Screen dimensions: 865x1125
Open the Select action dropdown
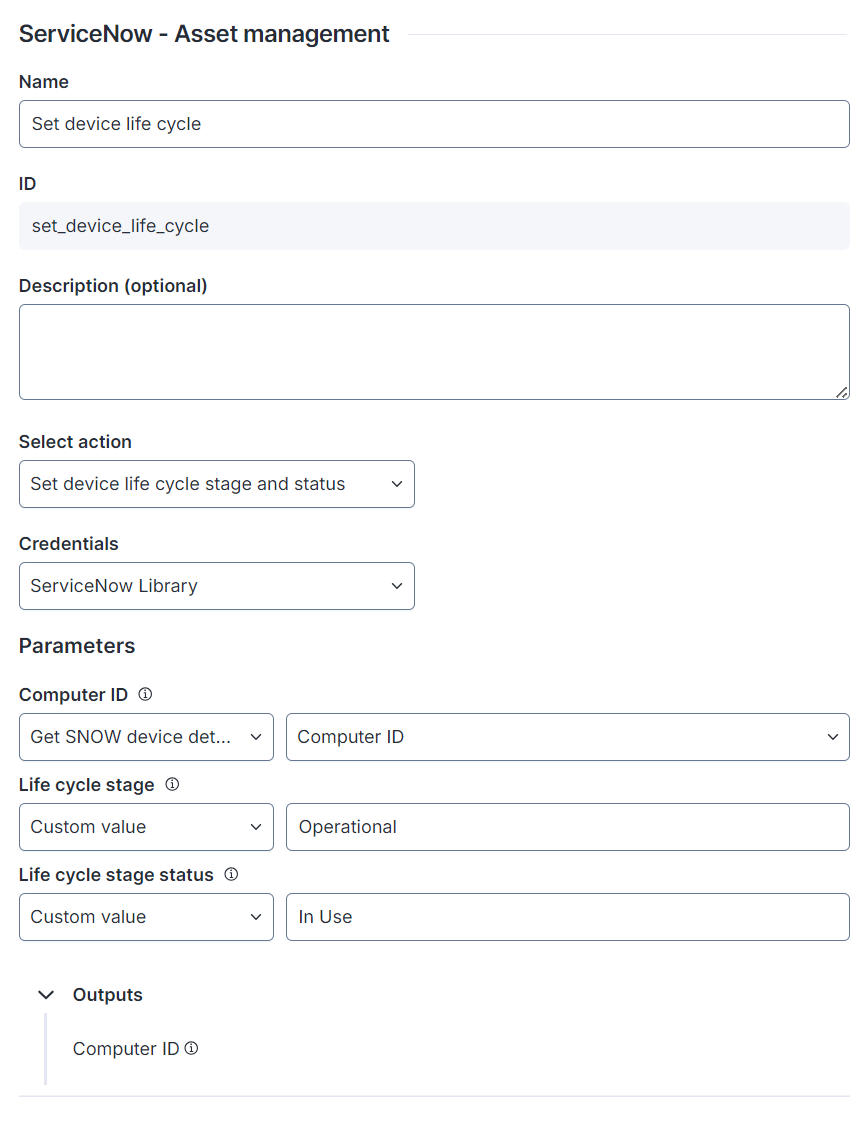pos(216,484)
